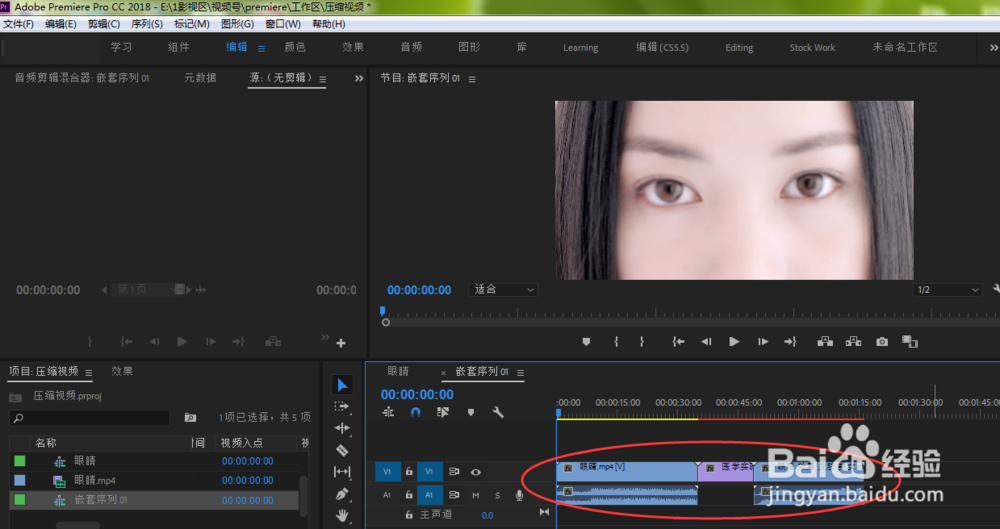This screenshot has width=1000, height=529.
Task: Solo the A1 audio track
Action: click(x=497, y=495)
